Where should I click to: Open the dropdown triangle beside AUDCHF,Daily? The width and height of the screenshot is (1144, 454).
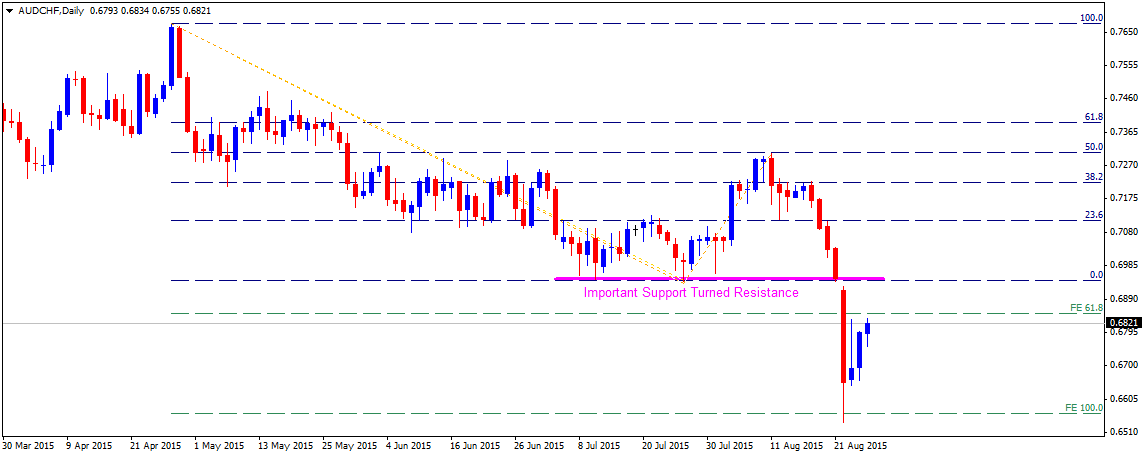9,11
